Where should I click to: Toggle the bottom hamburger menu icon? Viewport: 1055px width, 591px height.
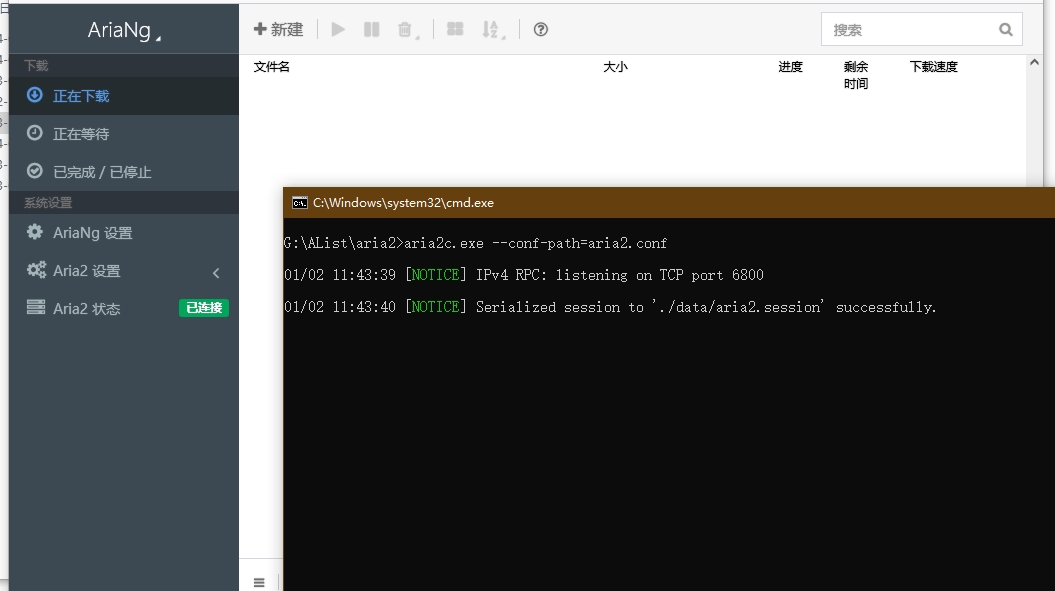(259, 582)
